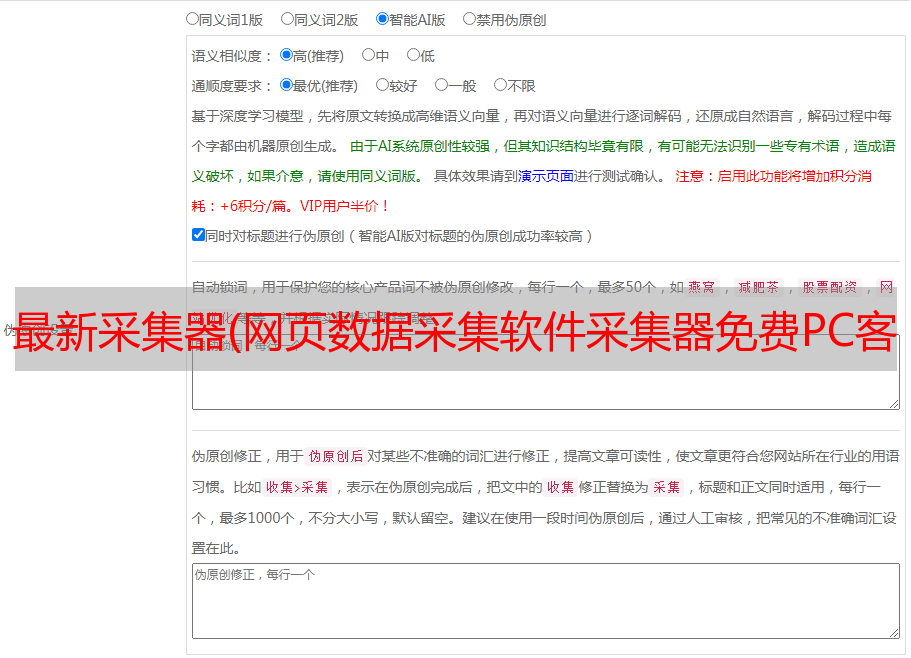
Task: Toggle 同时对标题进行伪原创 checkbox
Action: point(198,235)
